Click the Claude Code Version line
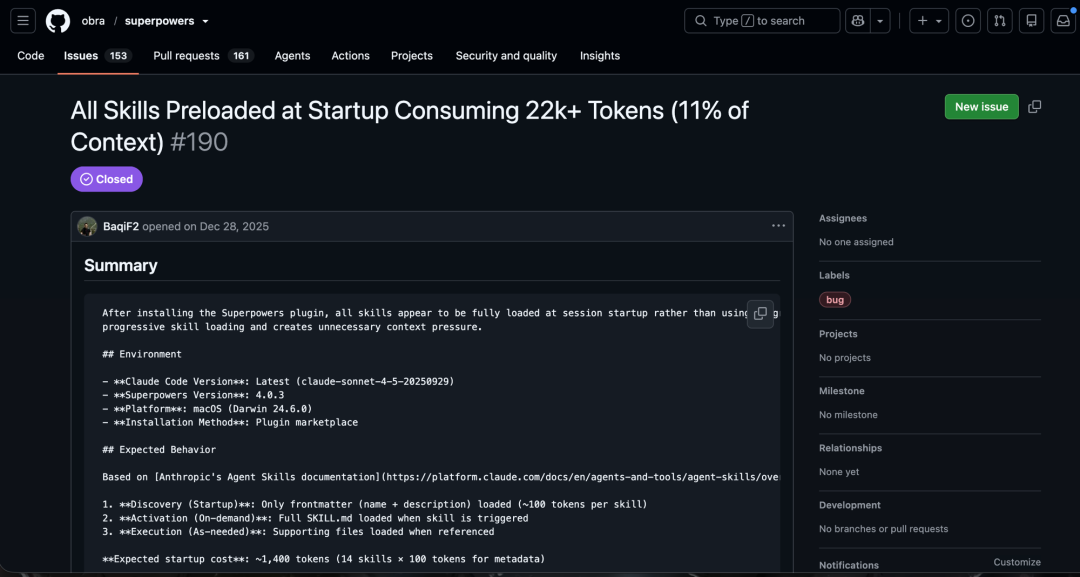 (x=278, y=381)
